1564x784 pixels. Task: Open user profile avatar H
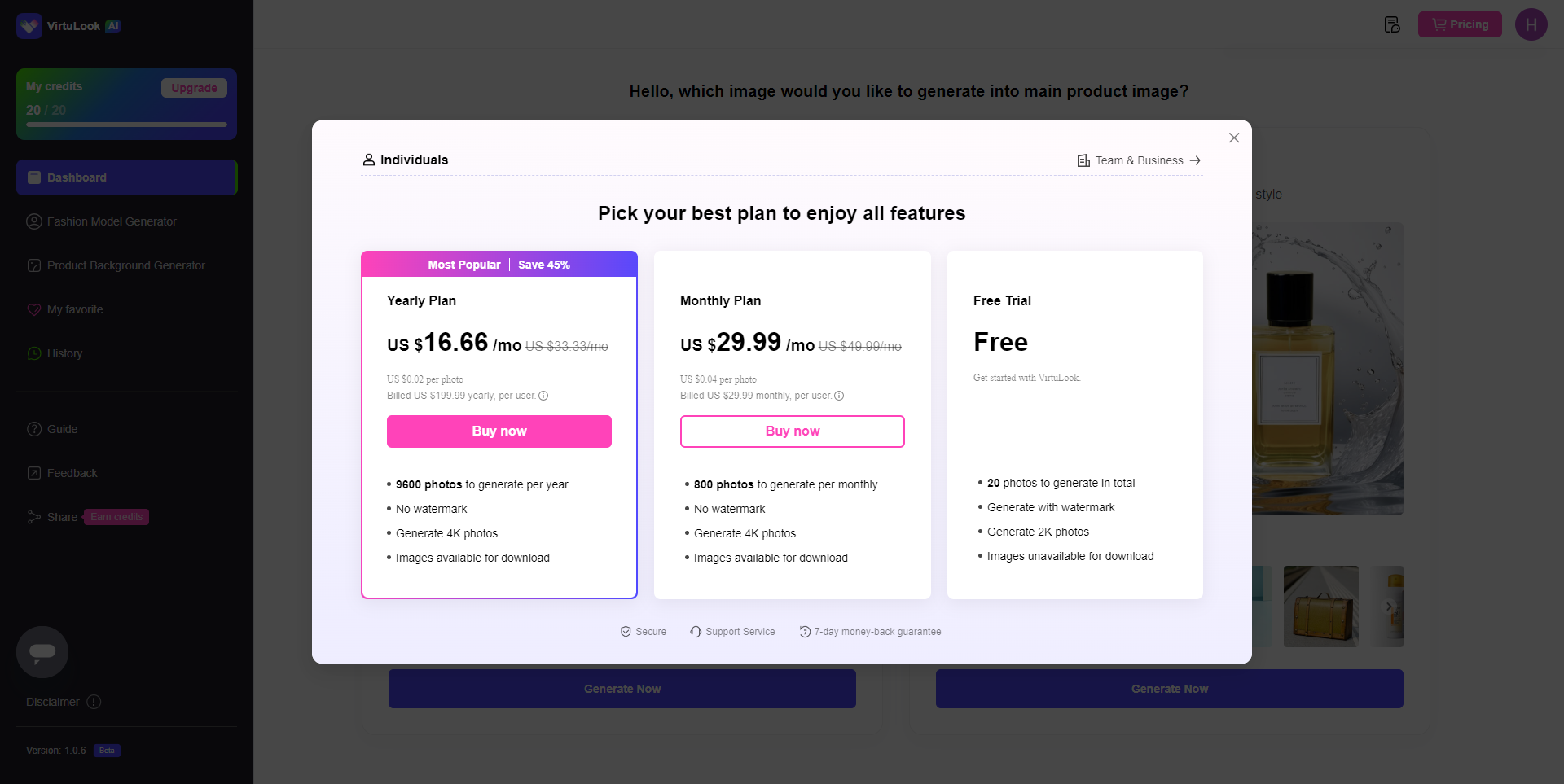tap(1531, 24)
